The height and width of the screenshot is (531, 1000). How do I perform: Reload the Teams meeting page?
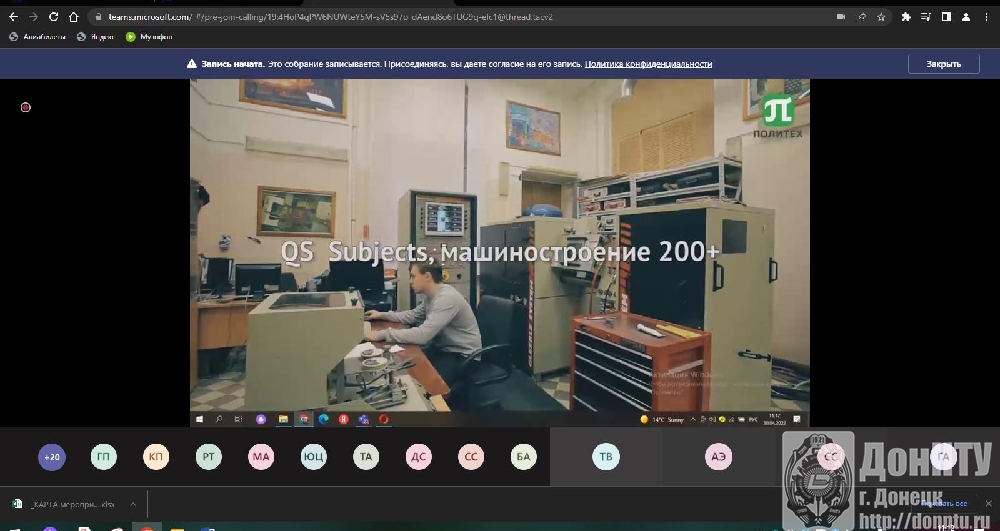coord(53,17)
